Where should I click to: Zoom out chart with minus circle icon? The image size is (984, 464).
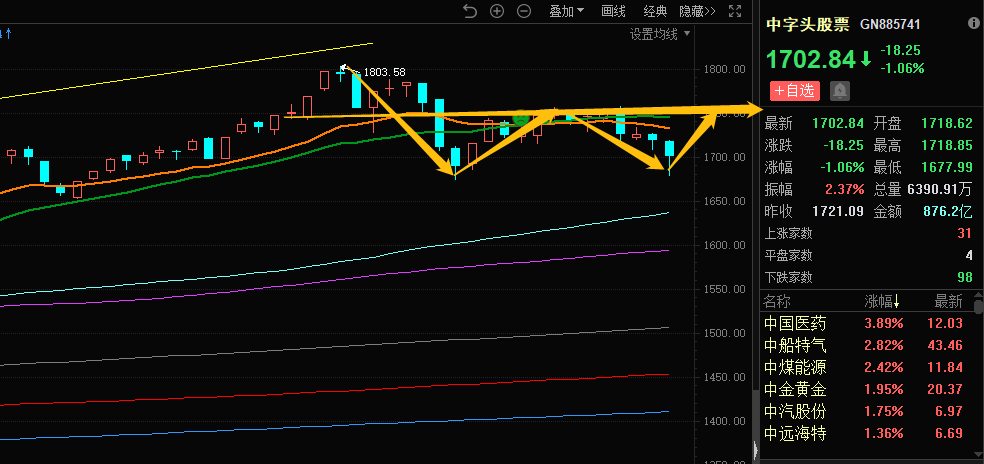click(x=523, y=11)
